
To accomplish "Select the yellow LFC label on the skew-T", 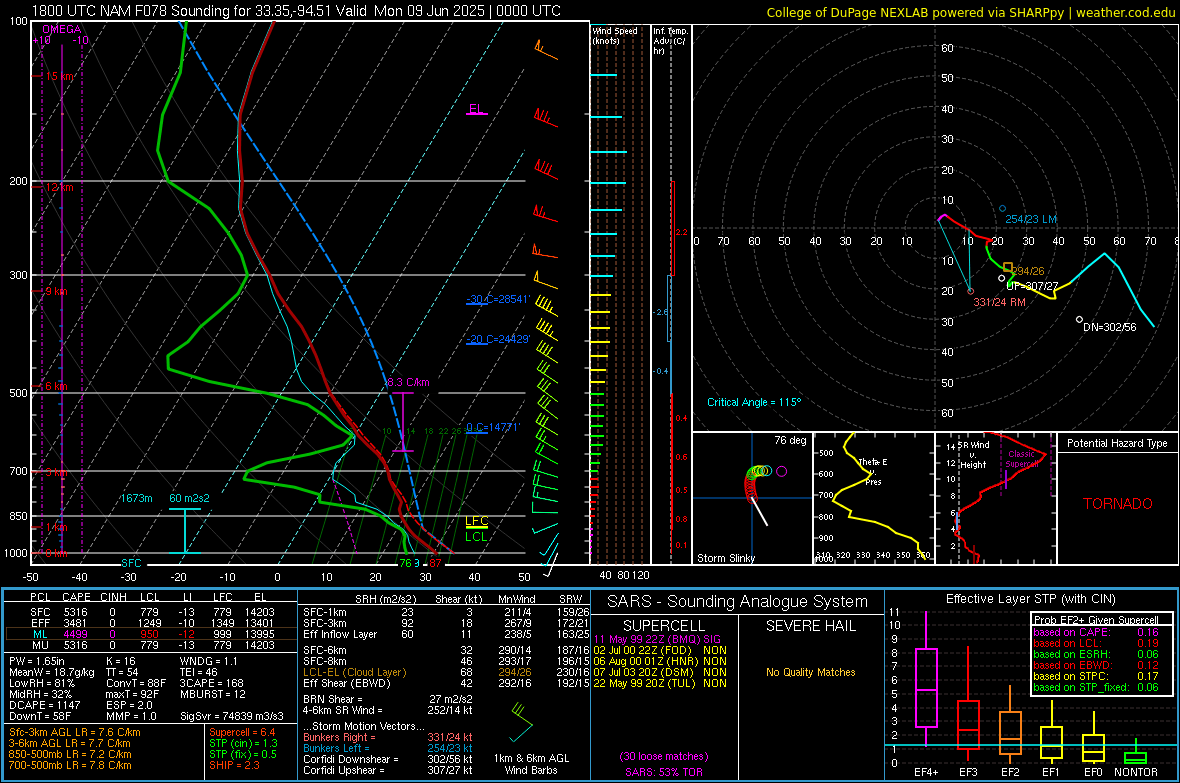I will click(476, 521).
